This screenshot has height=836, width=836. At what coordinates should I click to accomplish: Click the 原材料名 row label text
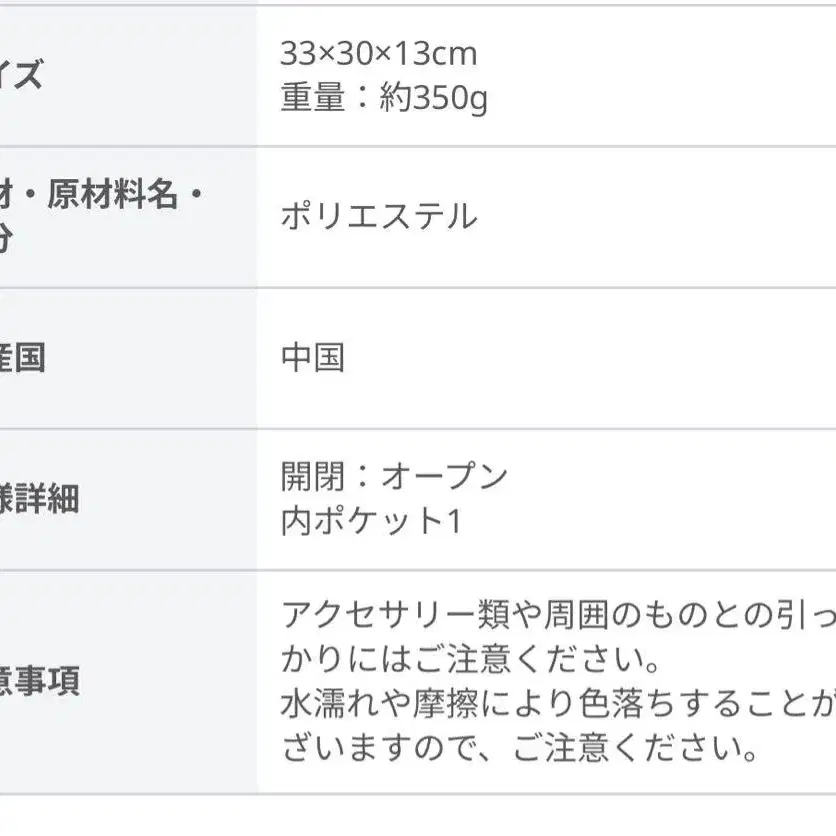point(110,195)
